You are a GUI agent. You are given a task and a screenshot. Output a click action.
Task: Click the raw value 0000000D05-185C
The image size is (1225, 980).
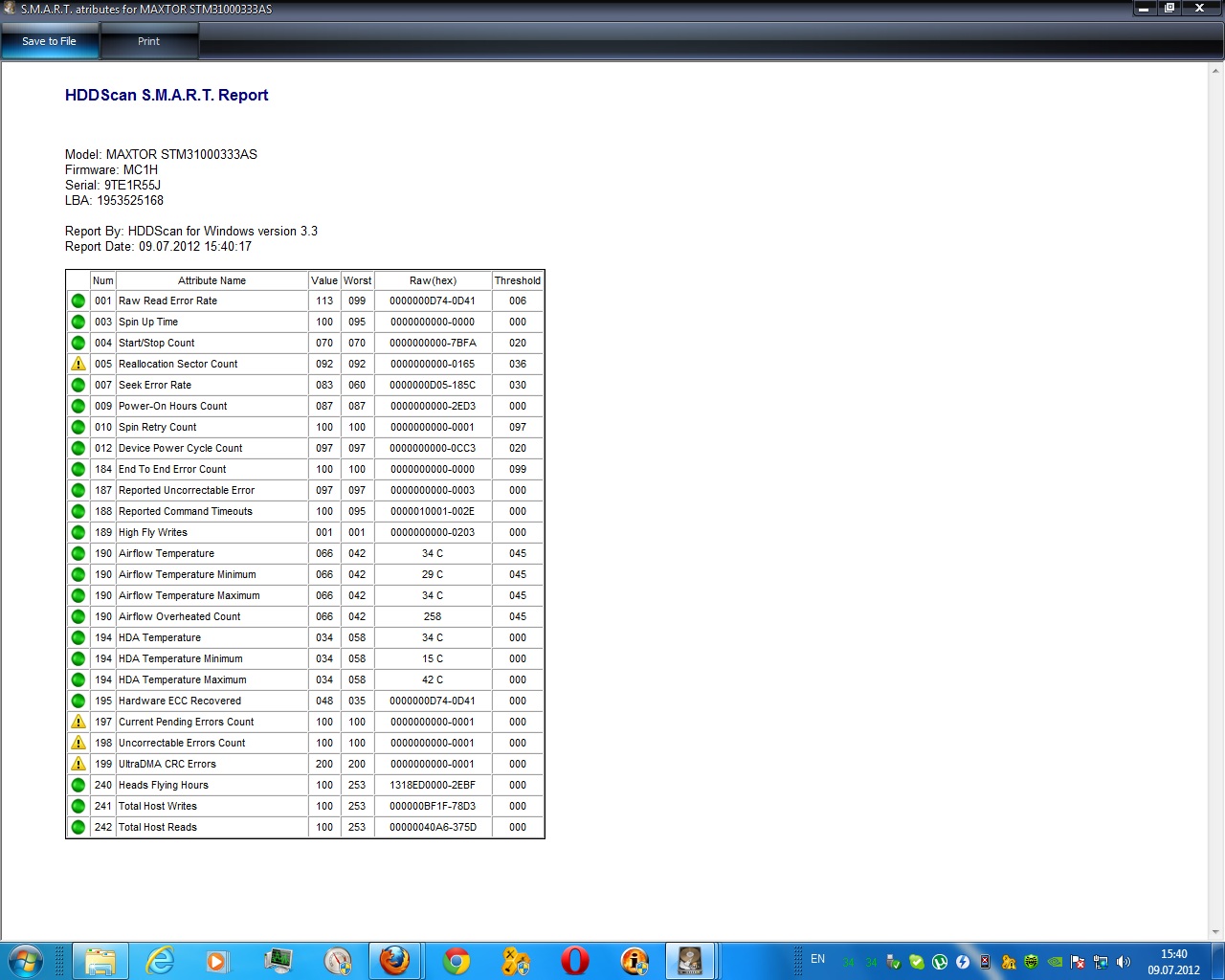pos(433,385)
